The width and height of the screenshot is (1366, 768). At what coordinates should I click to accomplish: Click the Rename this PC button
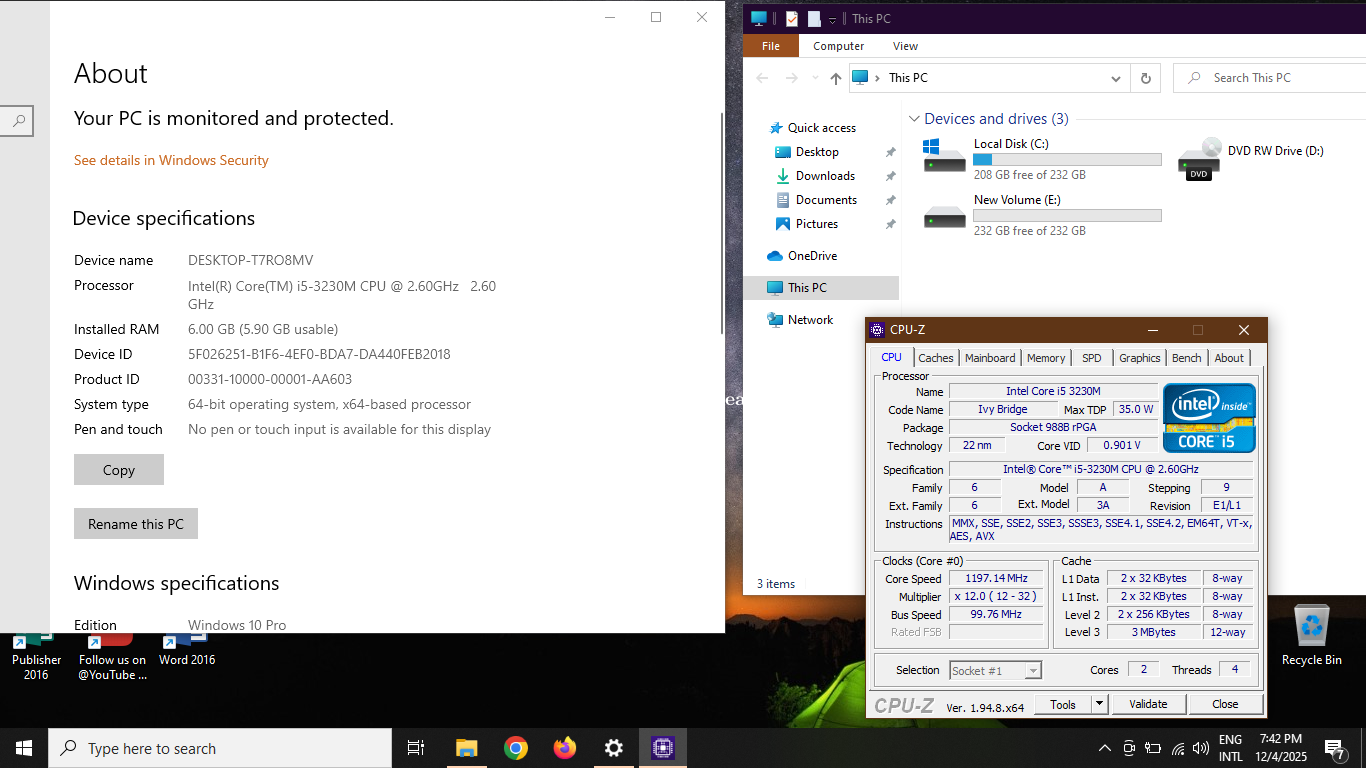click(x=136, y=524)
